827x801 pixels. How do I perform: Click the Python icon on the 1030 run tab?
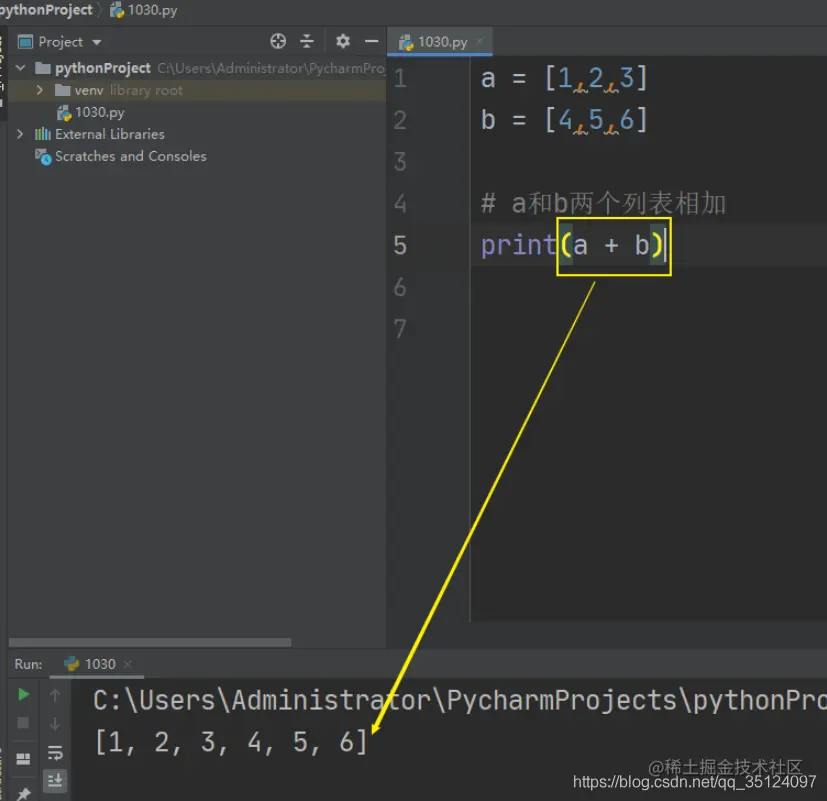(x=71, y=664)
